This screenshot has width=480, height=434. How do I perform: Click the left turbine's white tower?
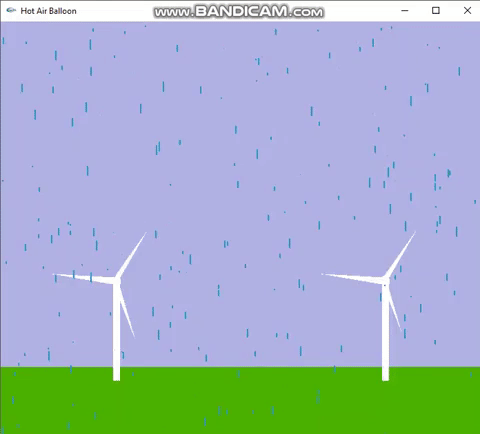click(x=116, y=332)
